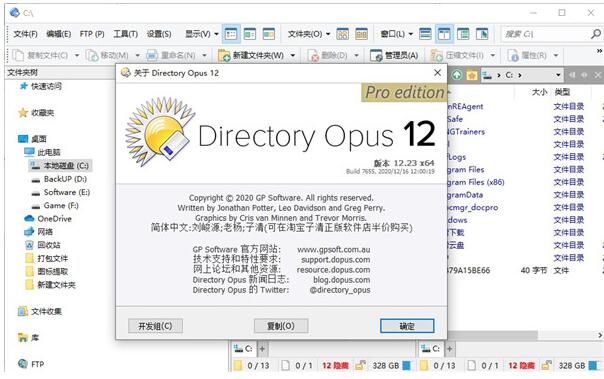This screenshot has height=379, width=604.
Task: Open the FTP (P) menu
Action: click(x=92, y=34)
